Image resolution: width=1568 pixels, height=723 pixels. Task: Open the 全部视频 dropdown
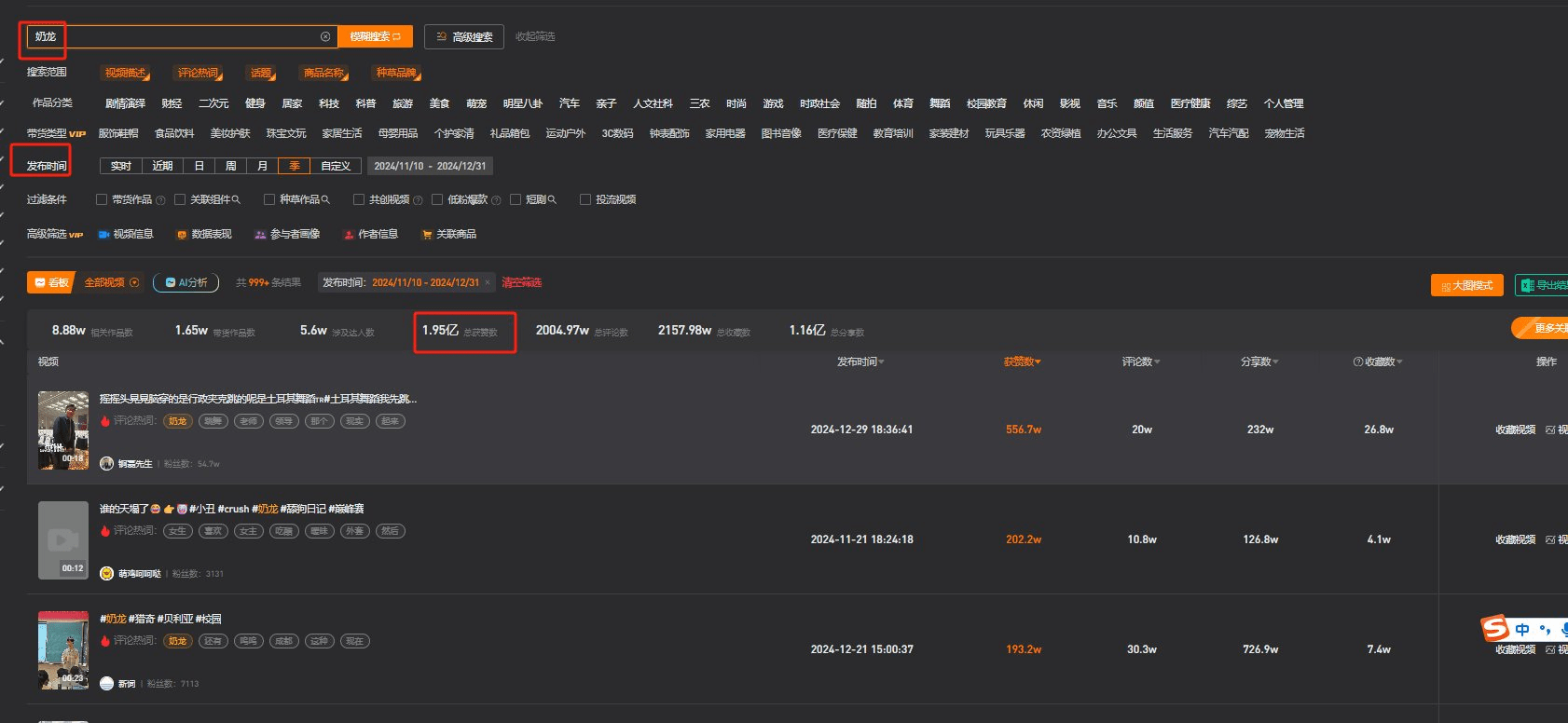pos(134,282)
